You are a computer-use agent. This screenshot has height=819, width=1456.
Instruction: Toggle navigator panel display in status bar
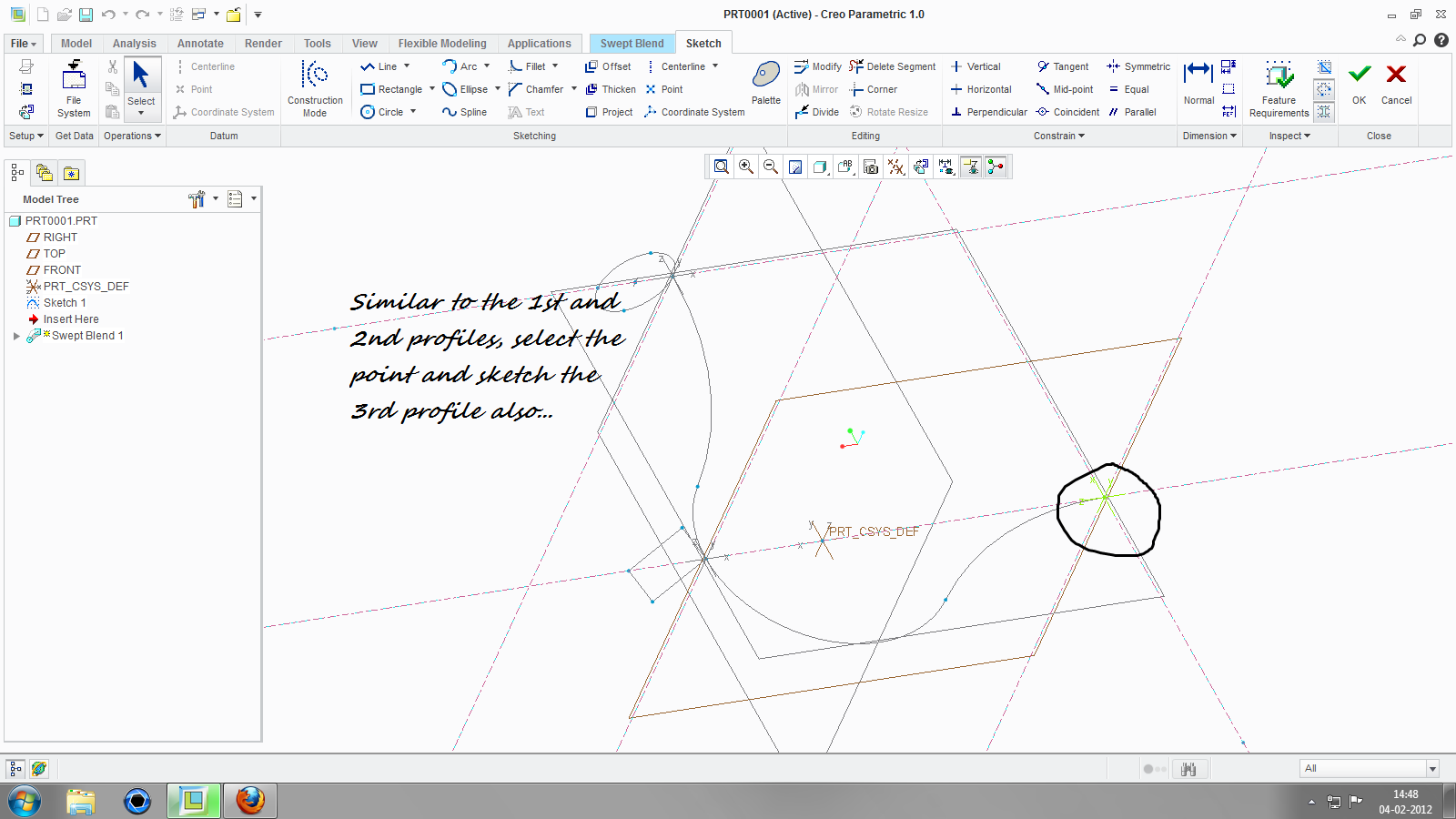15,769
